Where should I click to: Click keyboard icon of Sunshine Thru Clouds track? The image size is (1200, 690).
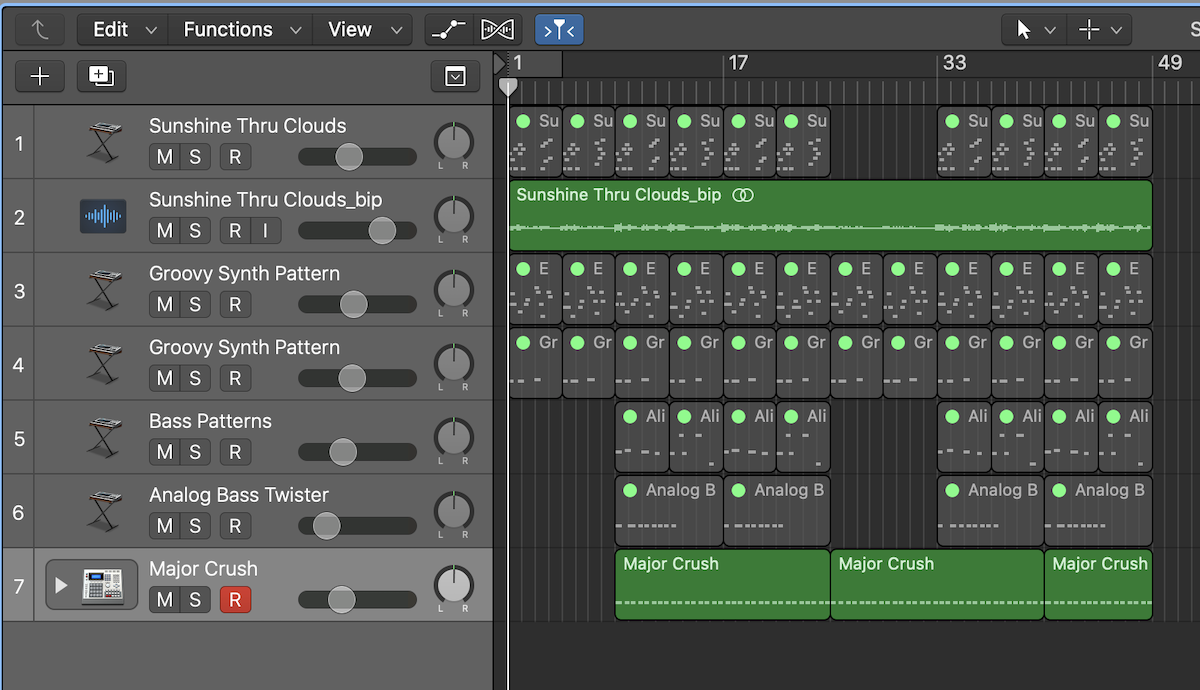click(x=103, y=142)
